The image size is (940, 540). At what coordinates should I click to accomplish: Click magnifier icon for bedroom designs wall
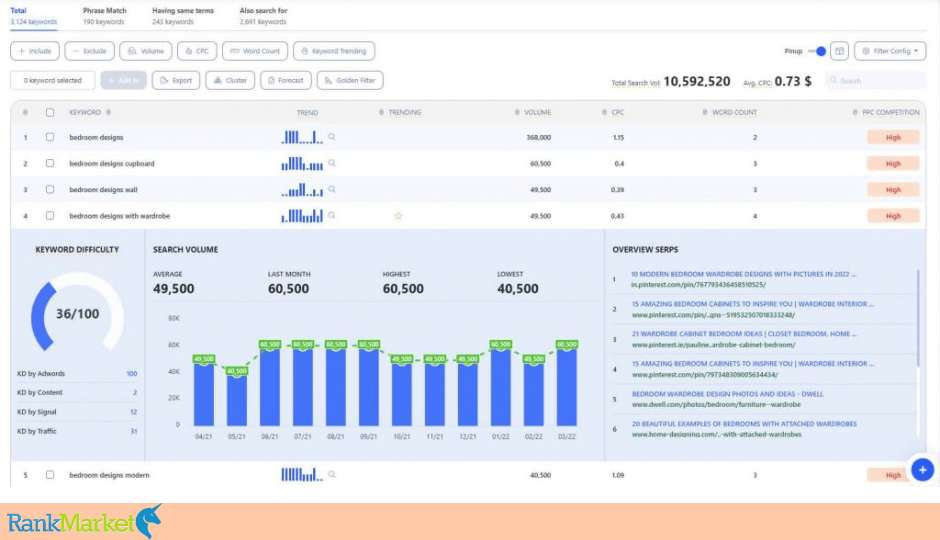pyautogui.click(x=332, y=189)
